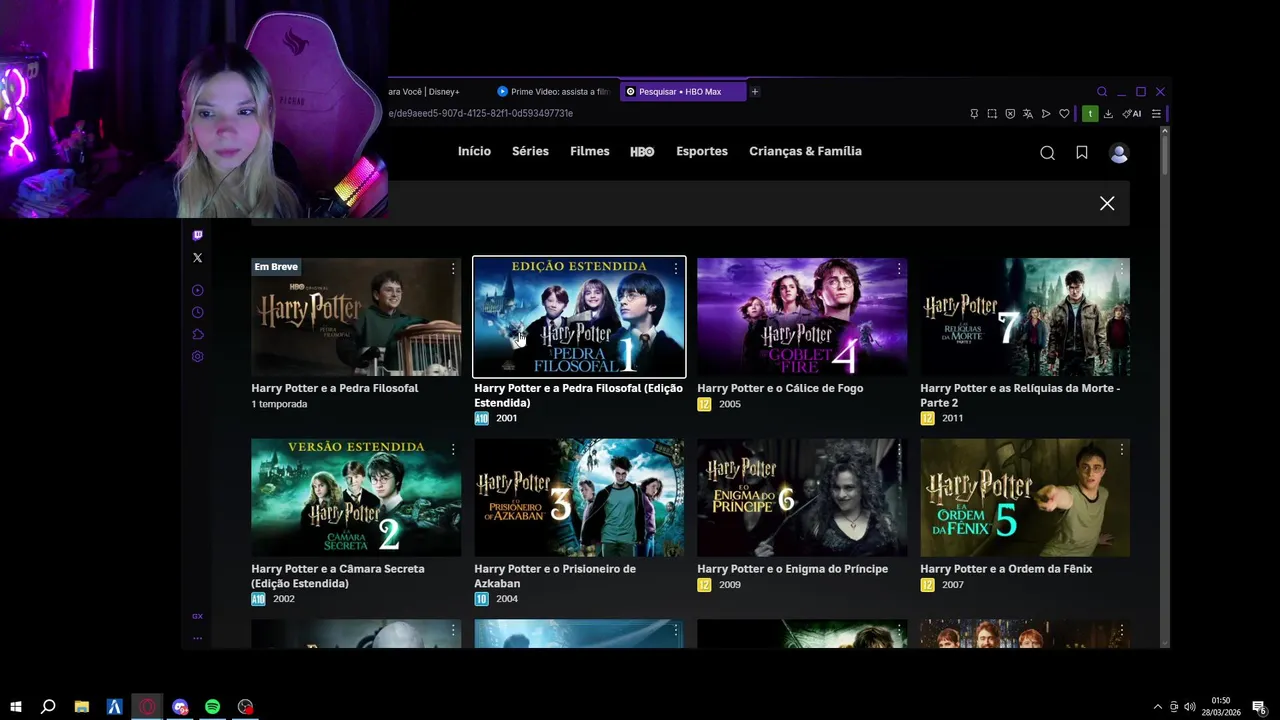
Task: Click the translate page icon
Action: [1028, 114]
